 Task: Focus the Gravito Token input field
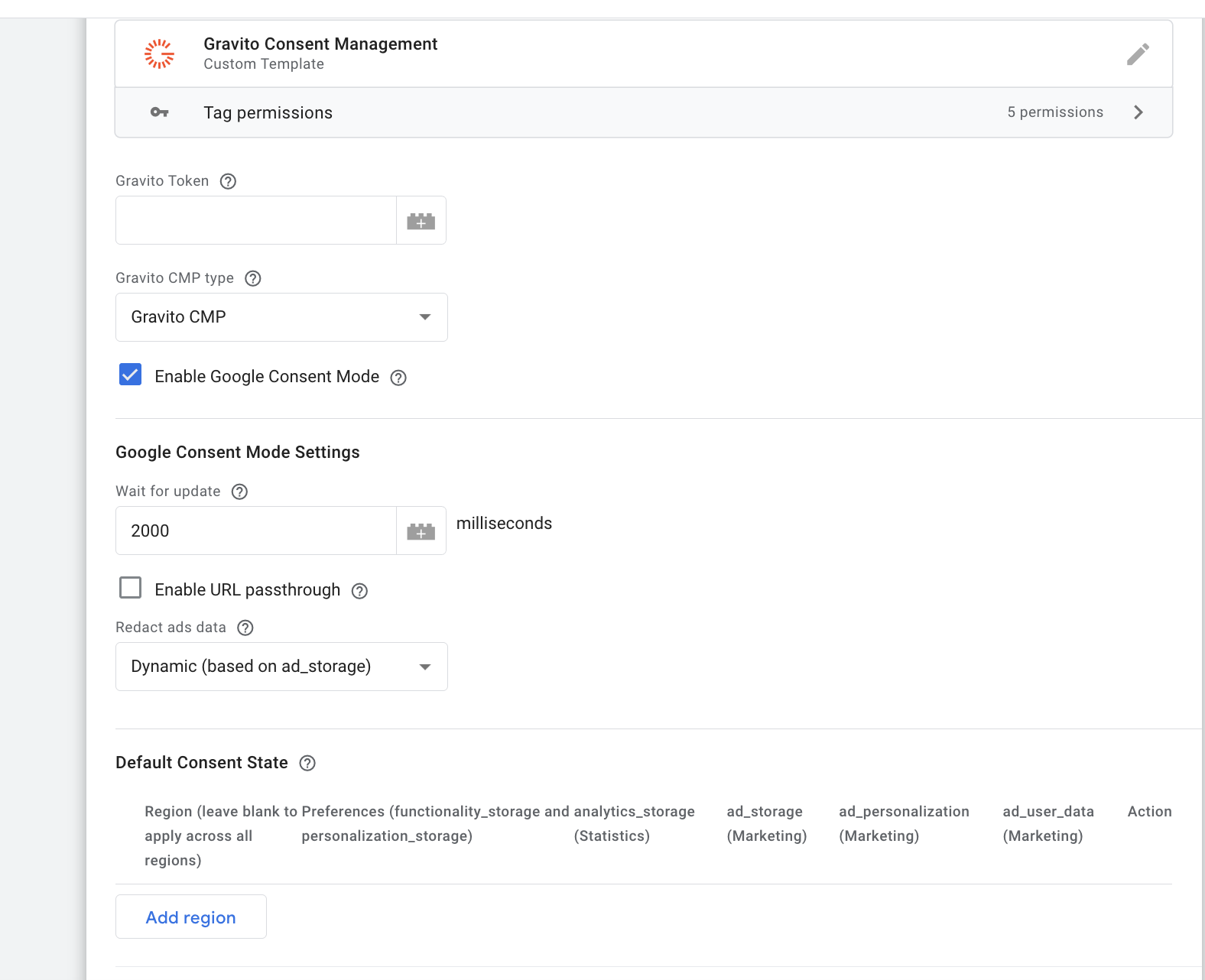pos(256,220)
